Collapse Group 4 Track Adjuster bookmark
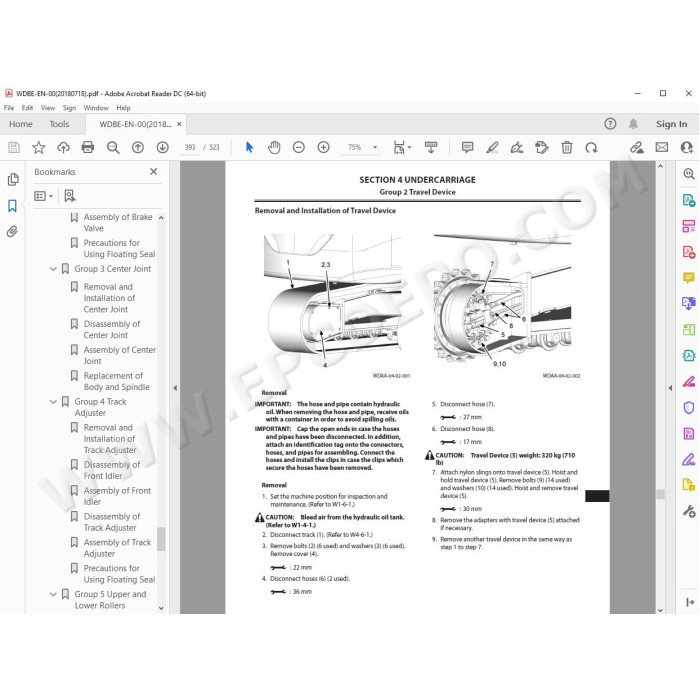This screenshot has height=700, width=700. tap(53, 402)
